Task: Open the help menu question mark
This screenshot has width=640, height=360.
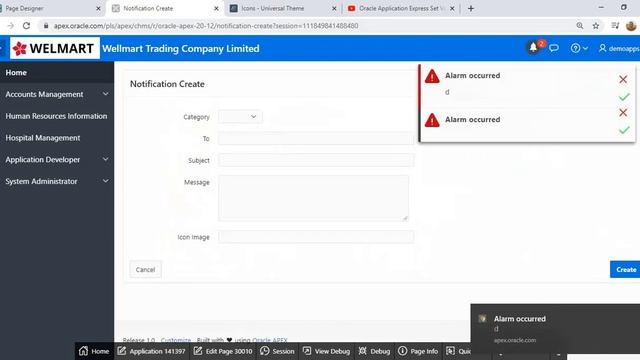Action: [x=579, y=48]
